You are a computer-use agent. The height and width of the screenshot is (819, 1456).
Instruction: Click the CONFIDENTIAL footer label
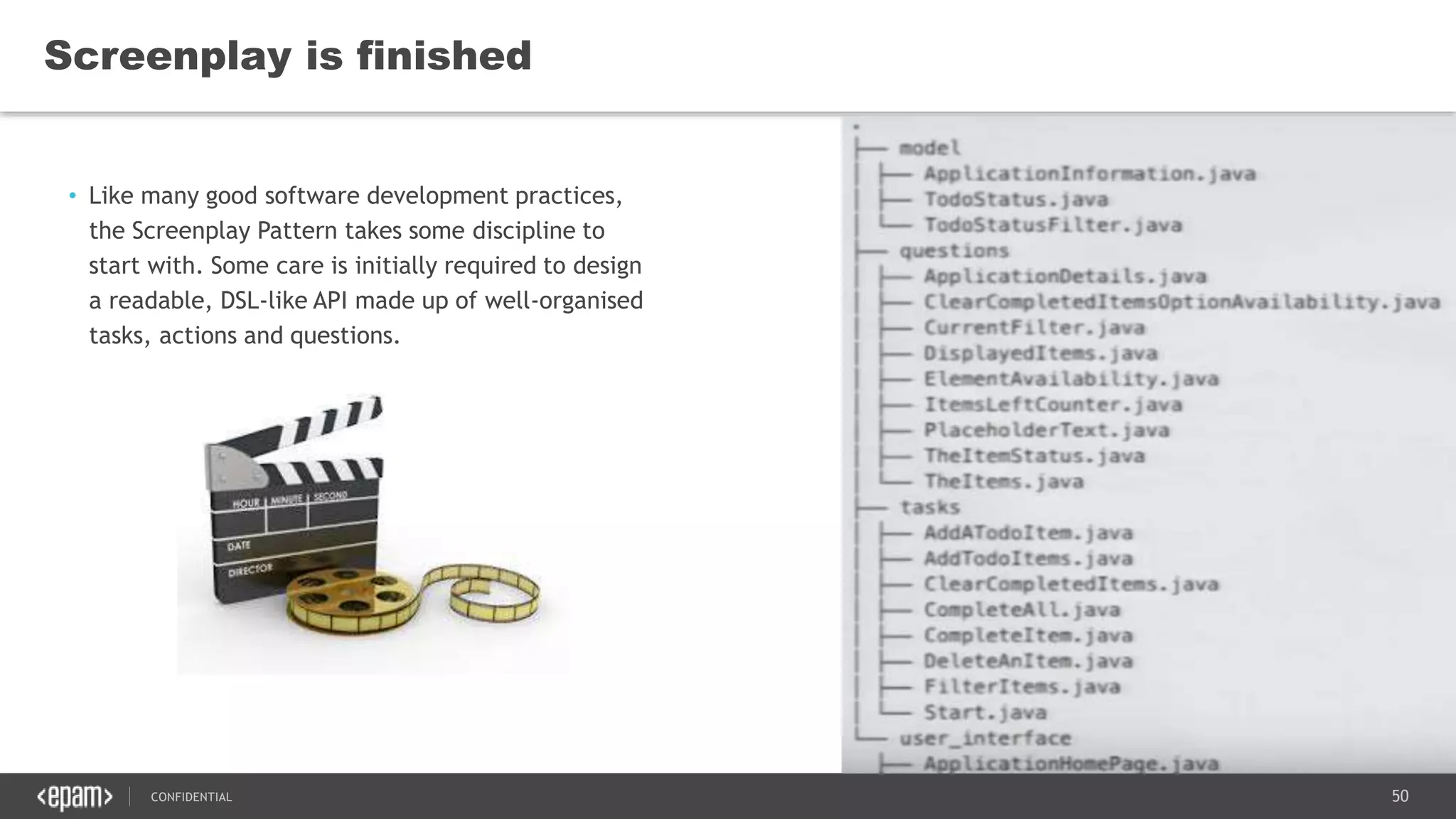pyautogui.click(x=191, y=797)
